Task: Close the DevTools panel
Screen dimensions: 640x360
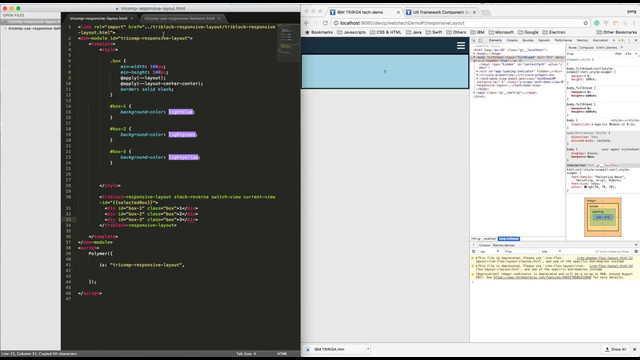Action: click(636, 40)
